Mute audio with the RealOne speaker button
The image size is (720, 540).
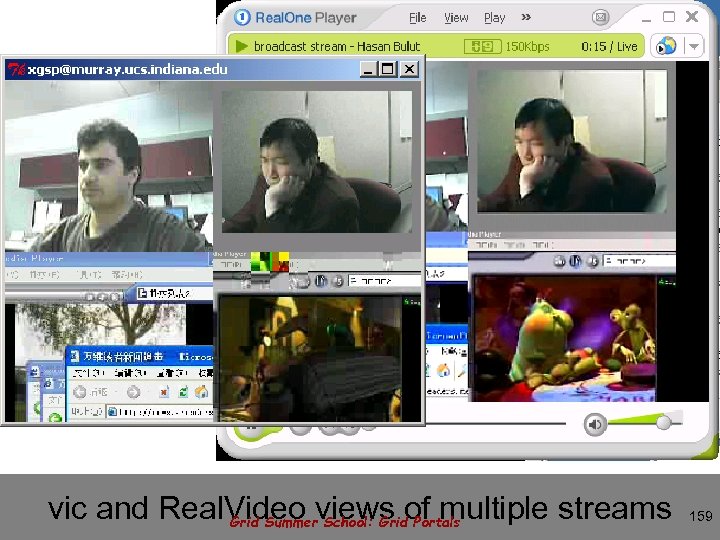(x=595, y=424)
